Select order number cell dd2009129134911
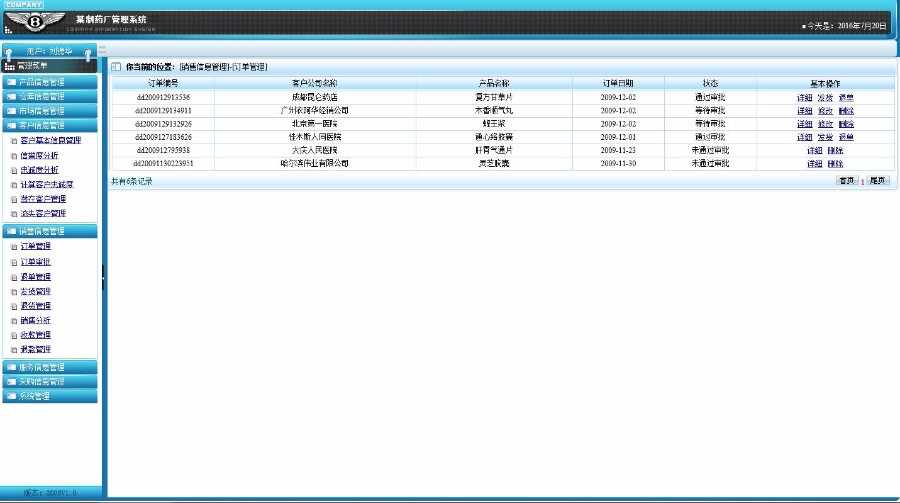The image size is (900, 503). pos(163,111)
